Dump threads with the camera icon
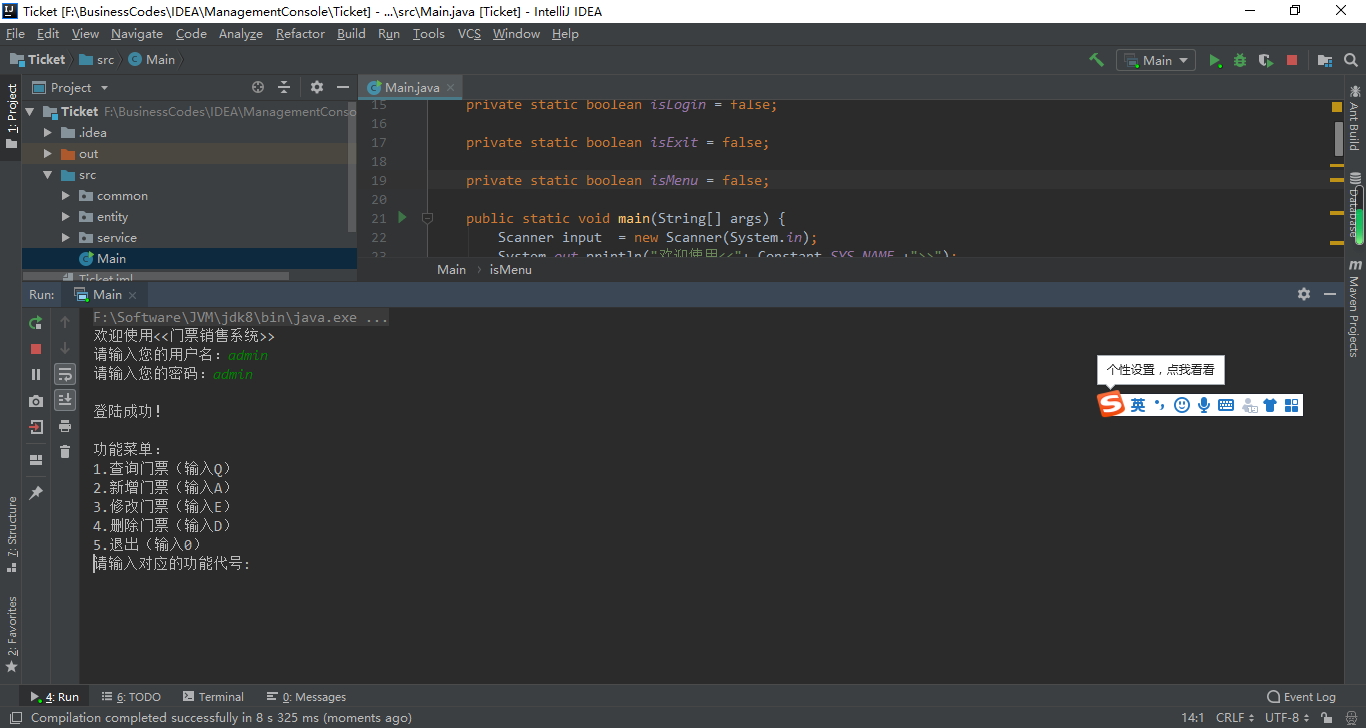 click(x=36, y=401)
